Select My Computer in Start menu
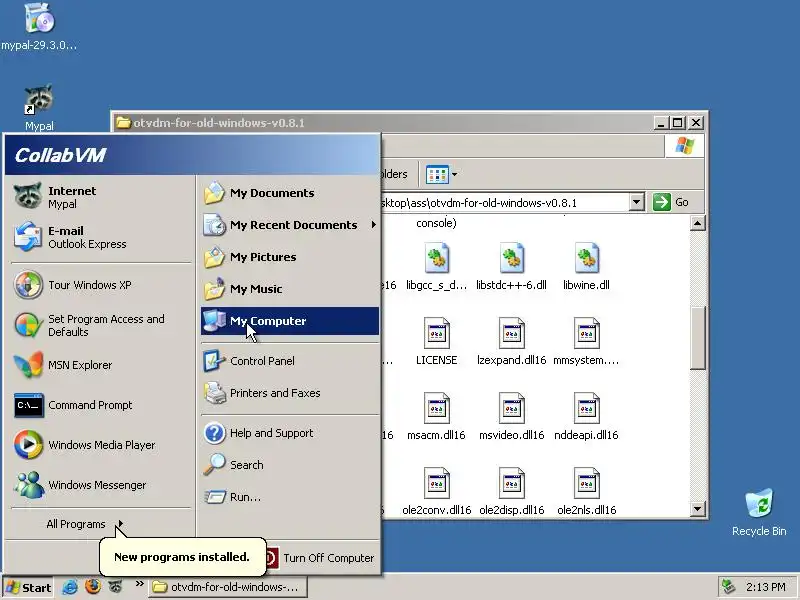Image resolution: width=800 pixels, height=600 pixels. pyautogui.click(x=290, y=321)
